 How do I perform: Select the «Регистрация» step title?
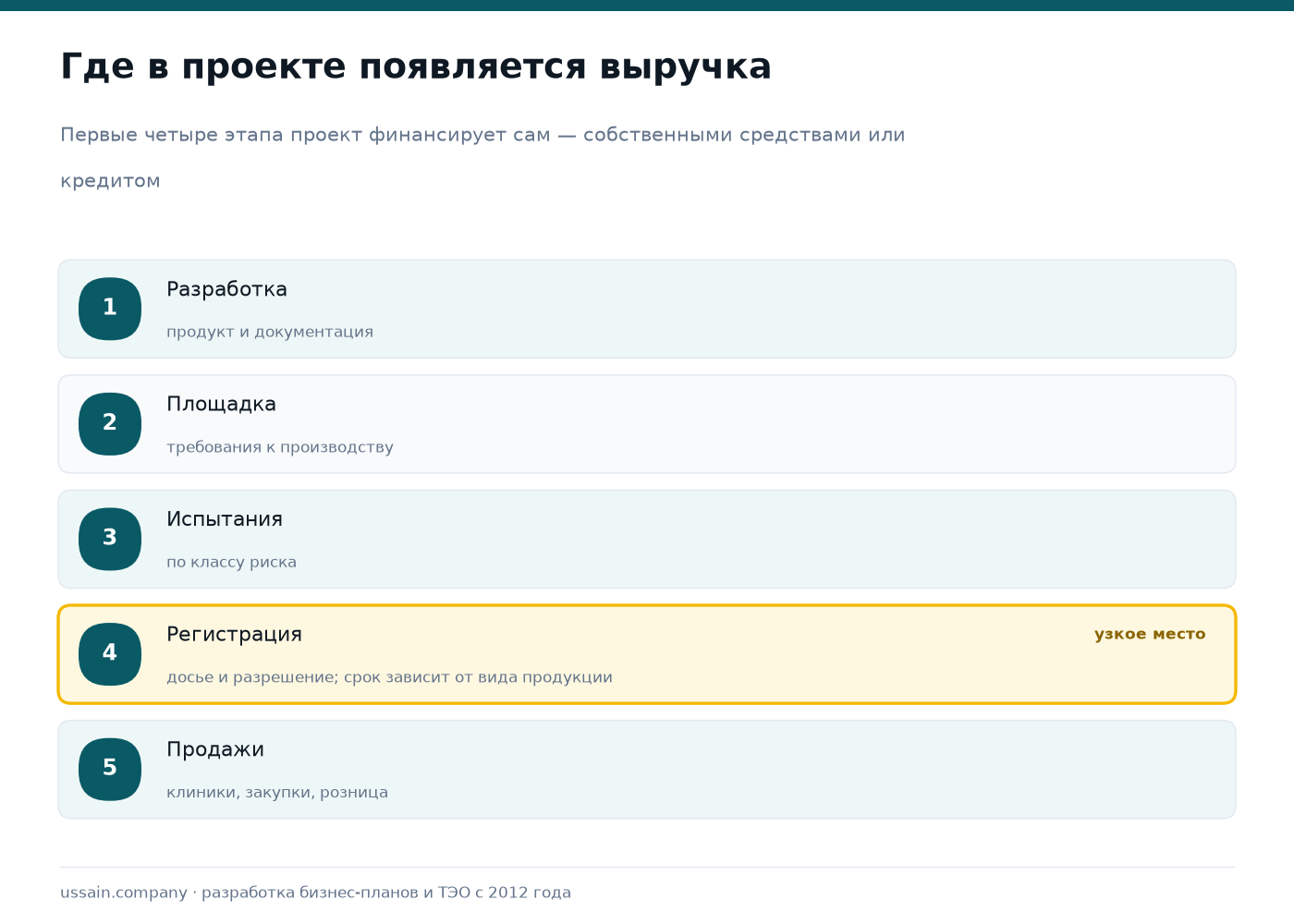click(x=234, y=635)
